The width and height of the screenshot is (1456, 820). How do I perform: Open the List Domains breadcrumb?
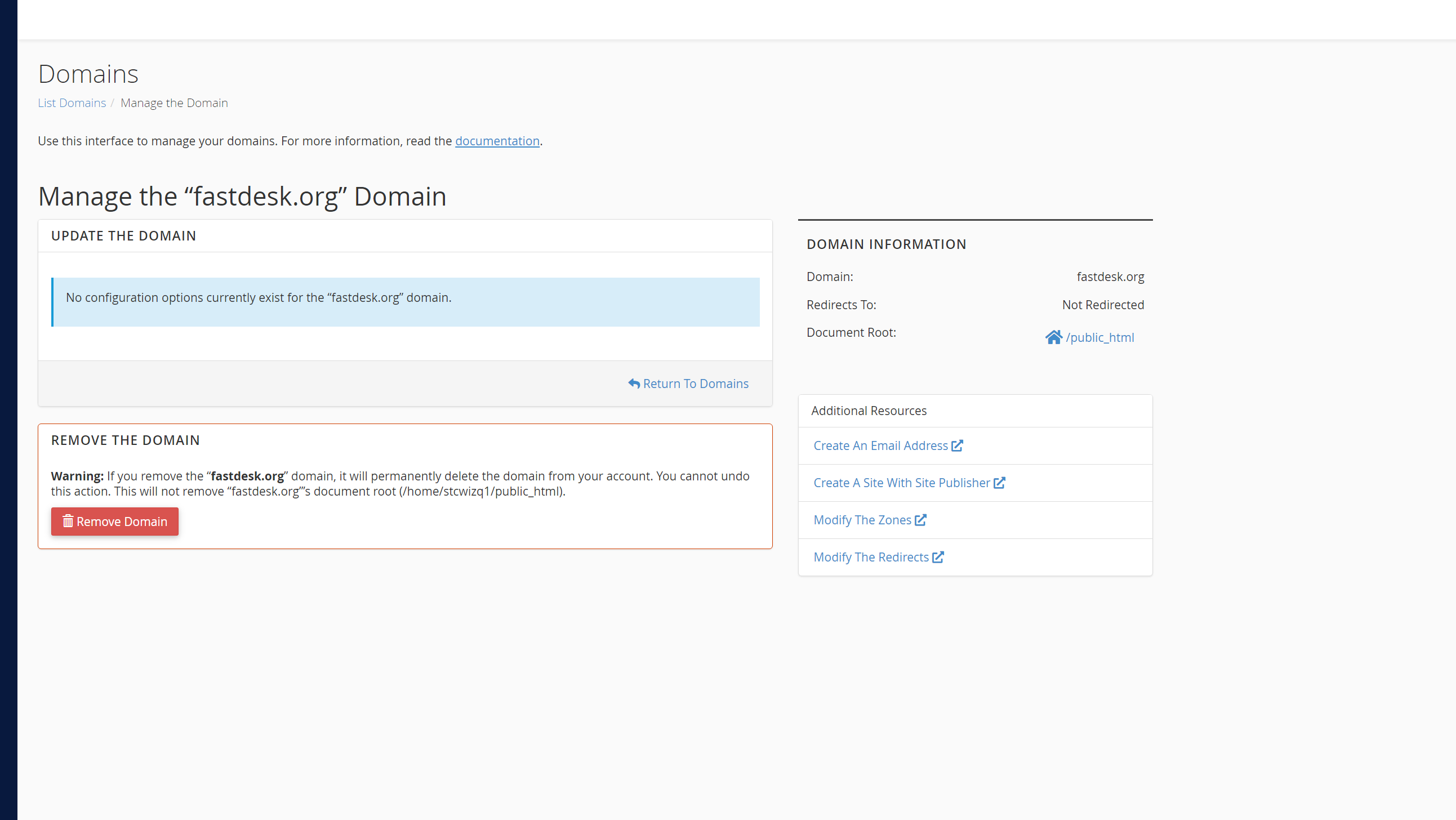point(72,103)
